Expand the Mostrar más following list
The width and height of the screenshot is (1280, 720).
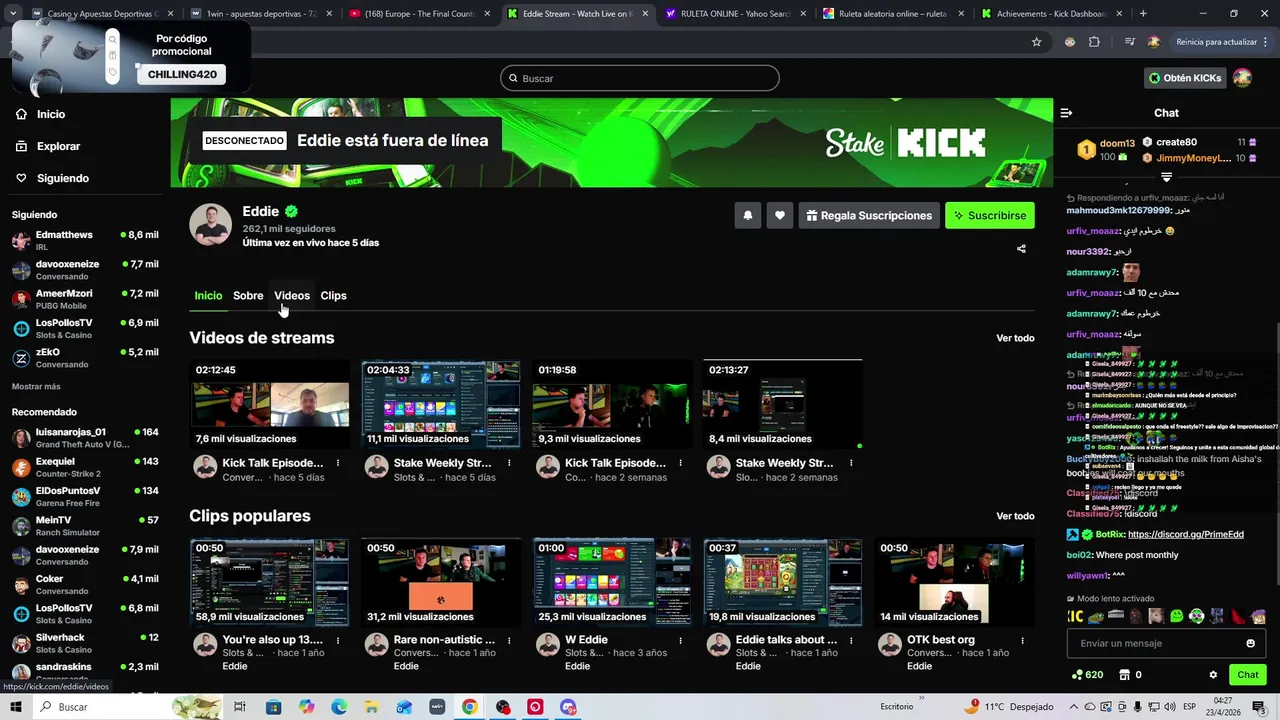[x=36, y=386]
